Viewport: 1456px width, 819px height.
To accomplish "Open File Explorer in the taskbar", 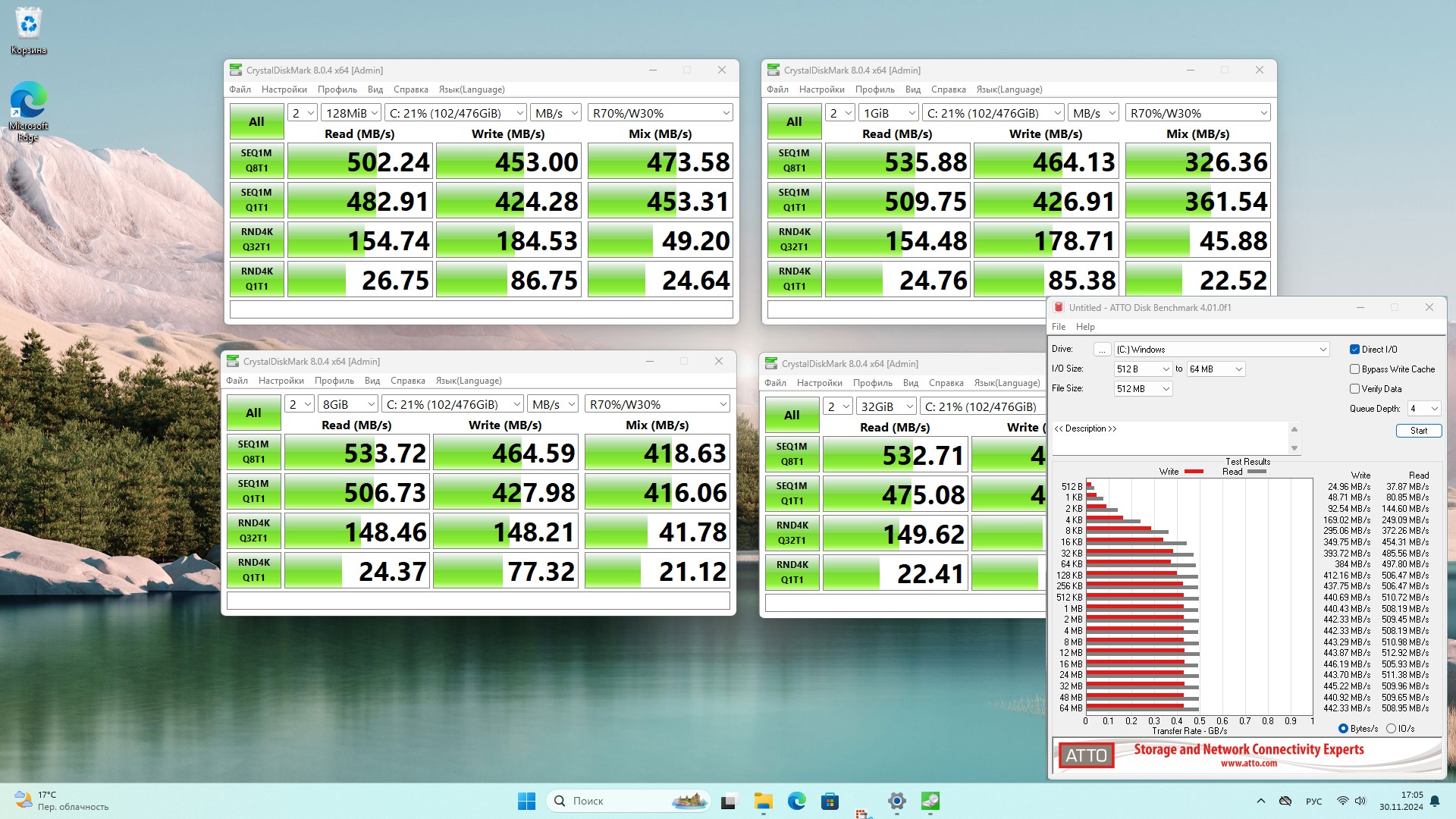I will pyautogui.click(x=763, y=801).
